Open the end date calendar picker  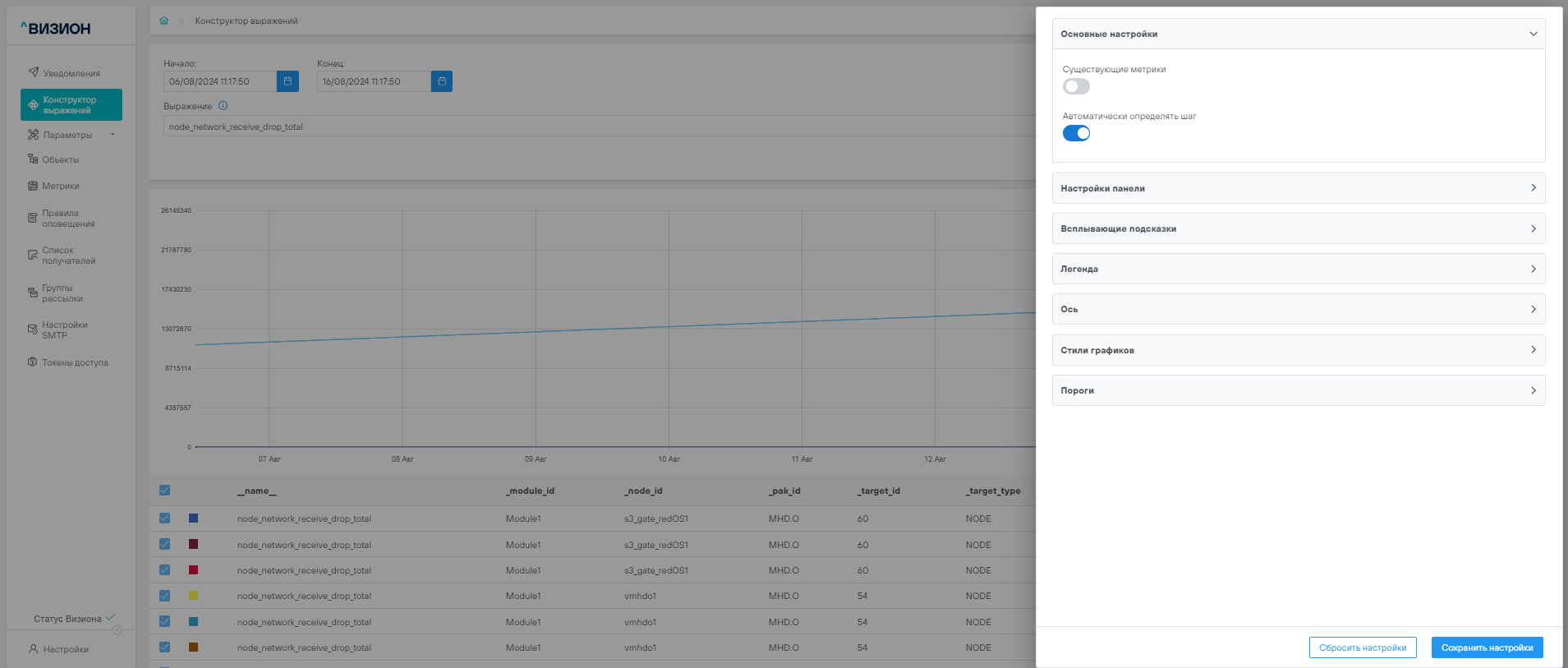point(442,81)
